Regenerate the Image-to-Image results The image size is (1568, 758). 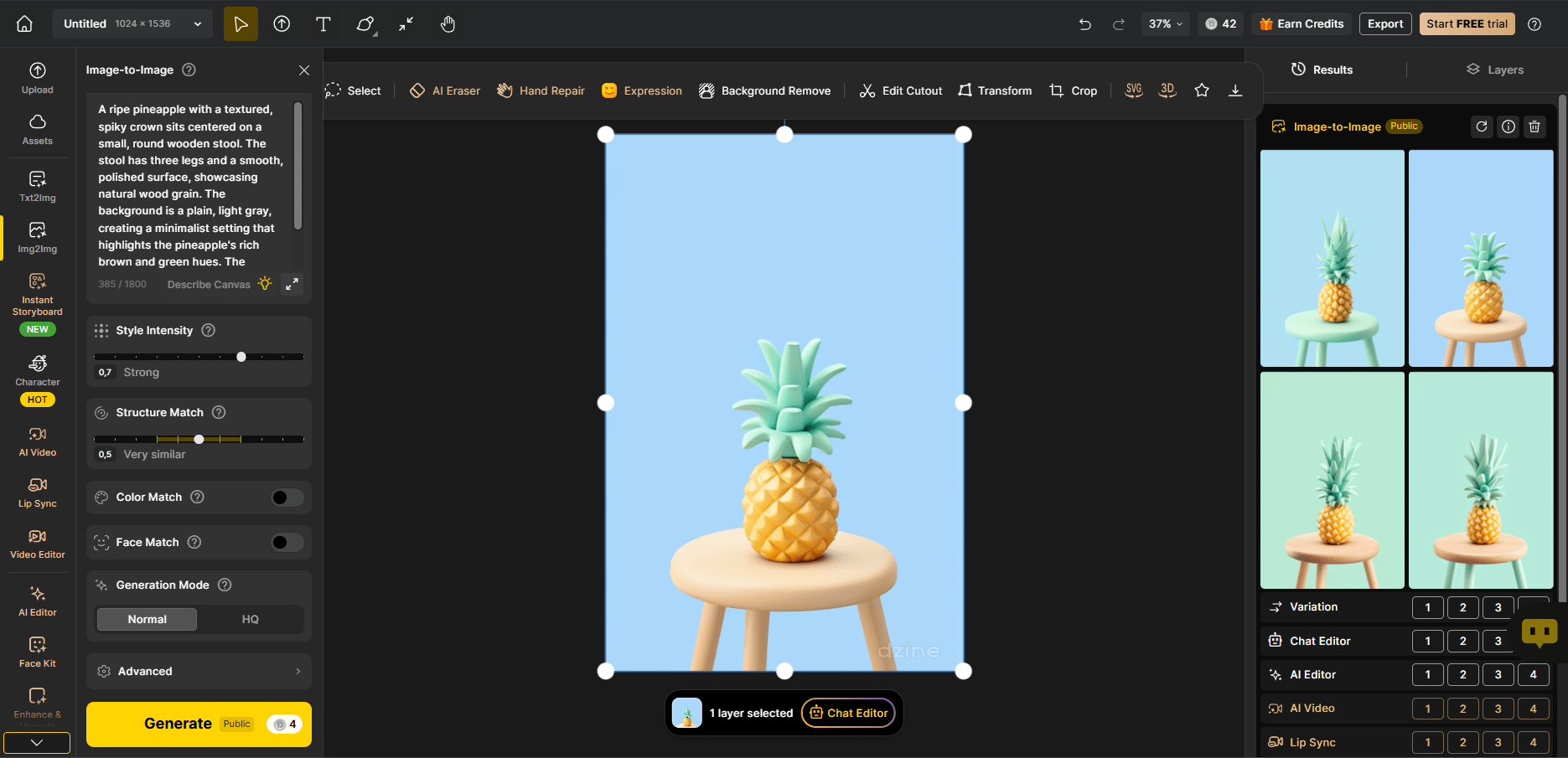coord(1482,126)
